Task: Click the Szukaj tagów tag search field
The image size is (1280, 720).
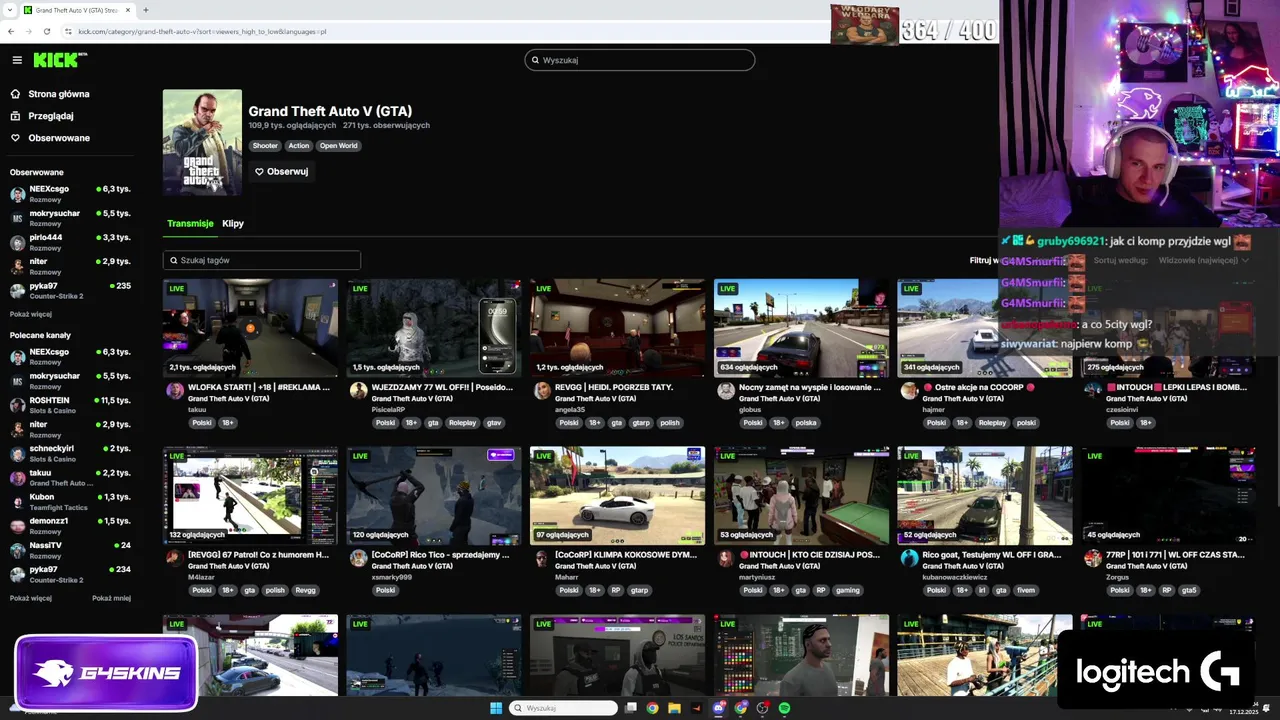Action: click(262, 260)
